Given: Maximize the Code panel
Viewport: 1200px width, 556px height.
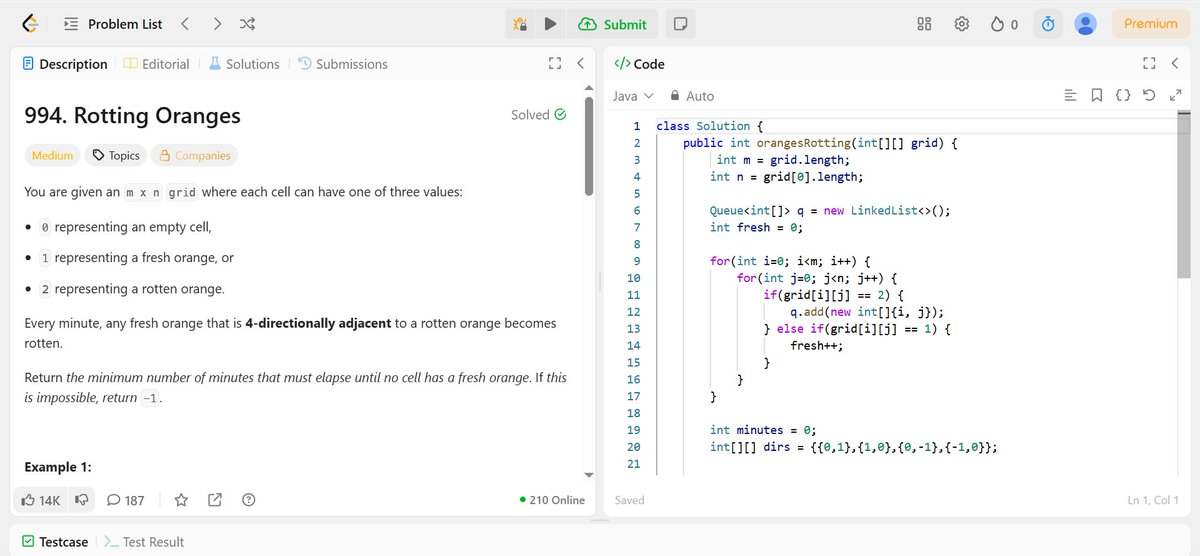Looking at the screenshot, I should [x=1149, y=64].
